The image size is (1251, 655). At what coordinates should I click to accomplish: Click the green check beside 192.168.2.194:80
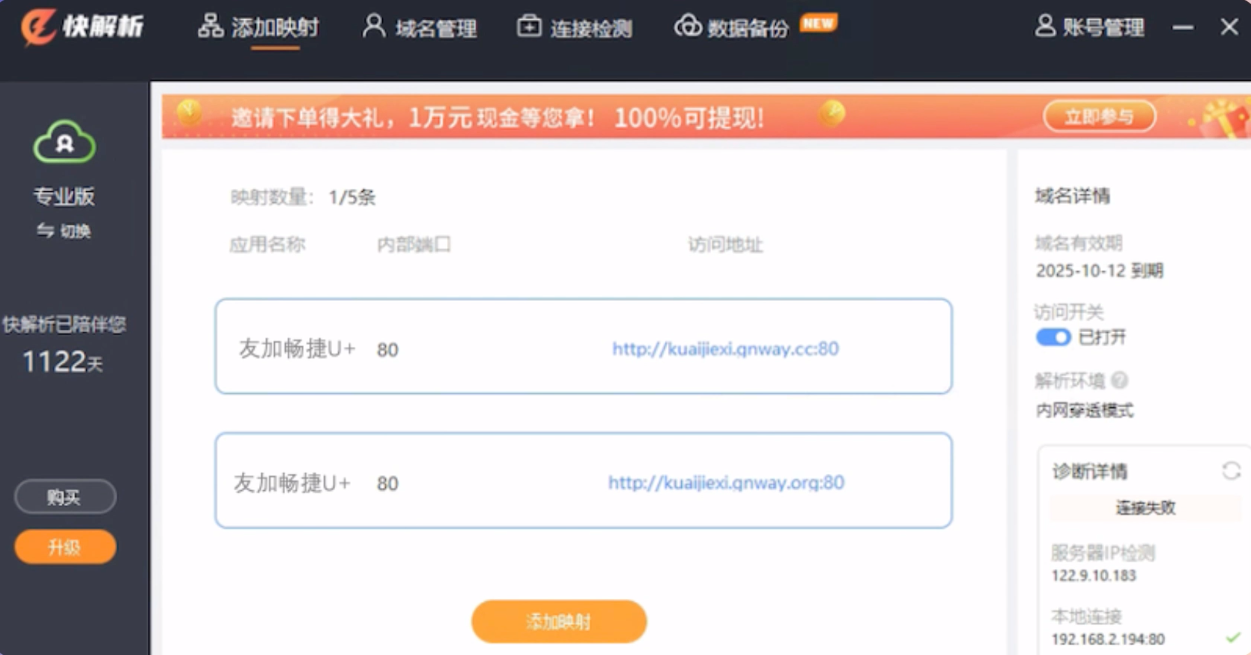[1232, 638]
